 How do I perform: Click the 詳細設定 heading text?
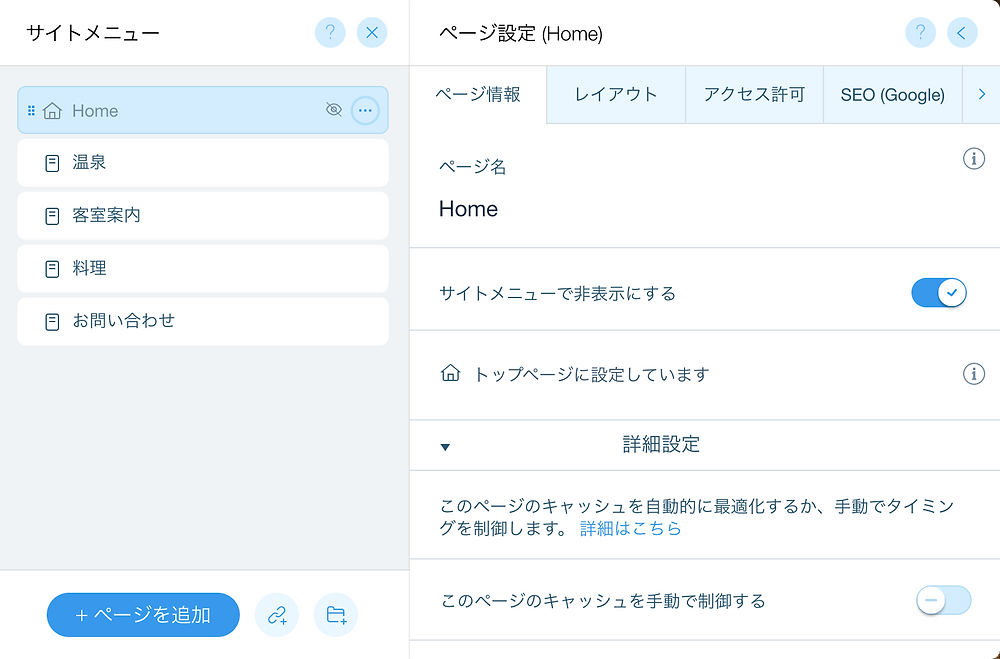point(661,444)
